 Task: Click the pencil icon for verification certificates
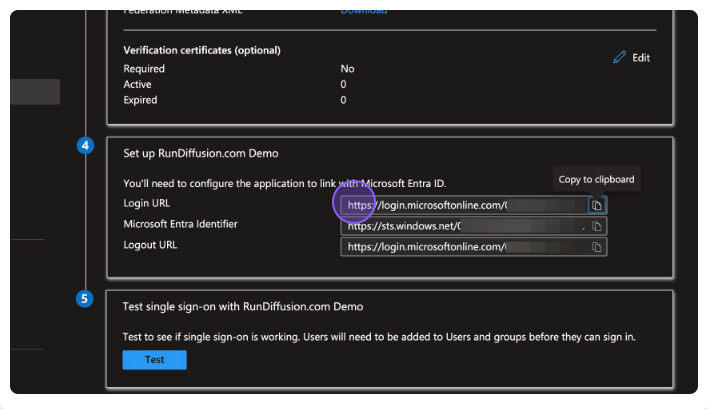pos(619,58)
